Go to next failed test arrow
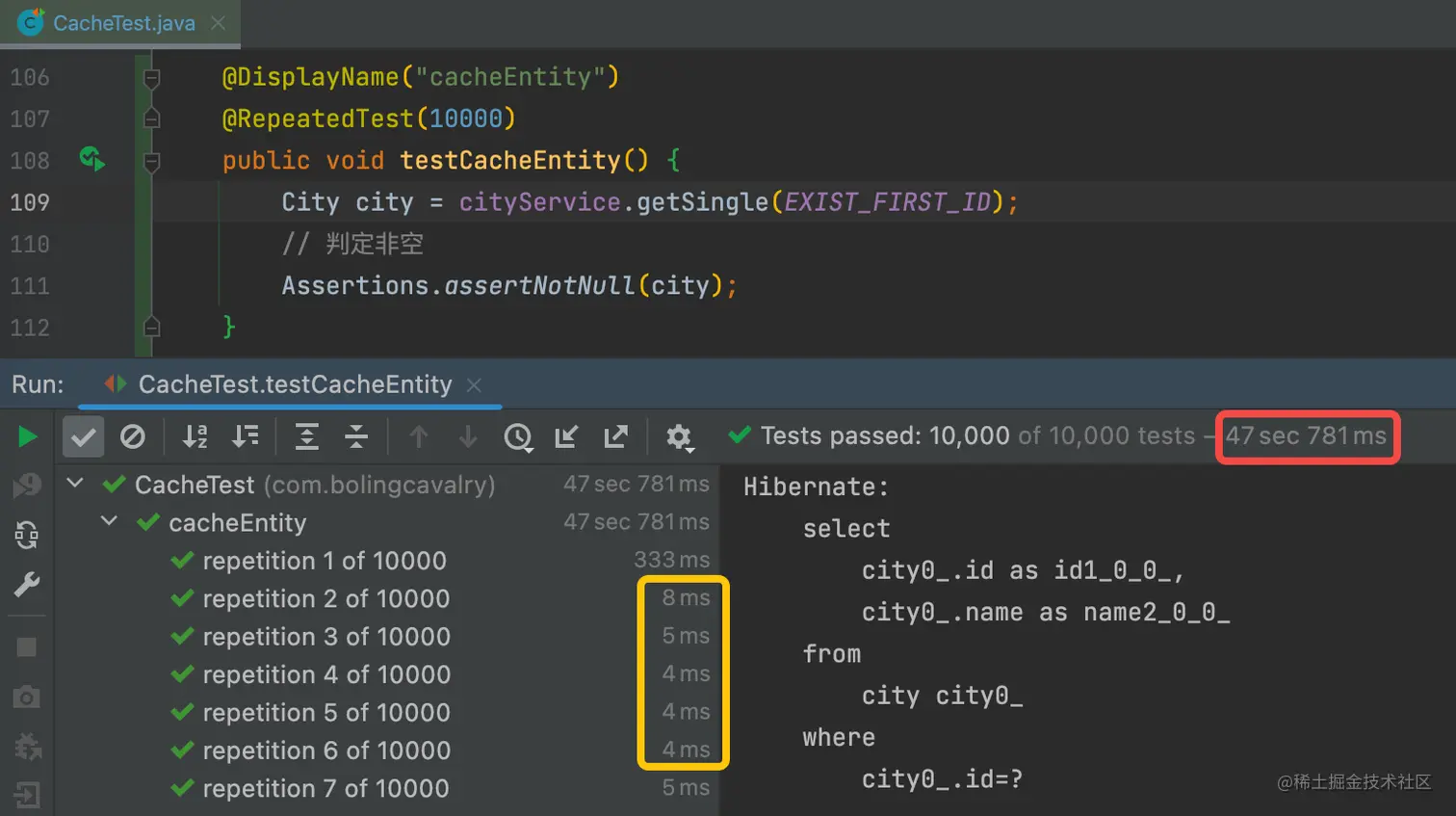The height and width of the screenshot is (816, 1456). 468,436
